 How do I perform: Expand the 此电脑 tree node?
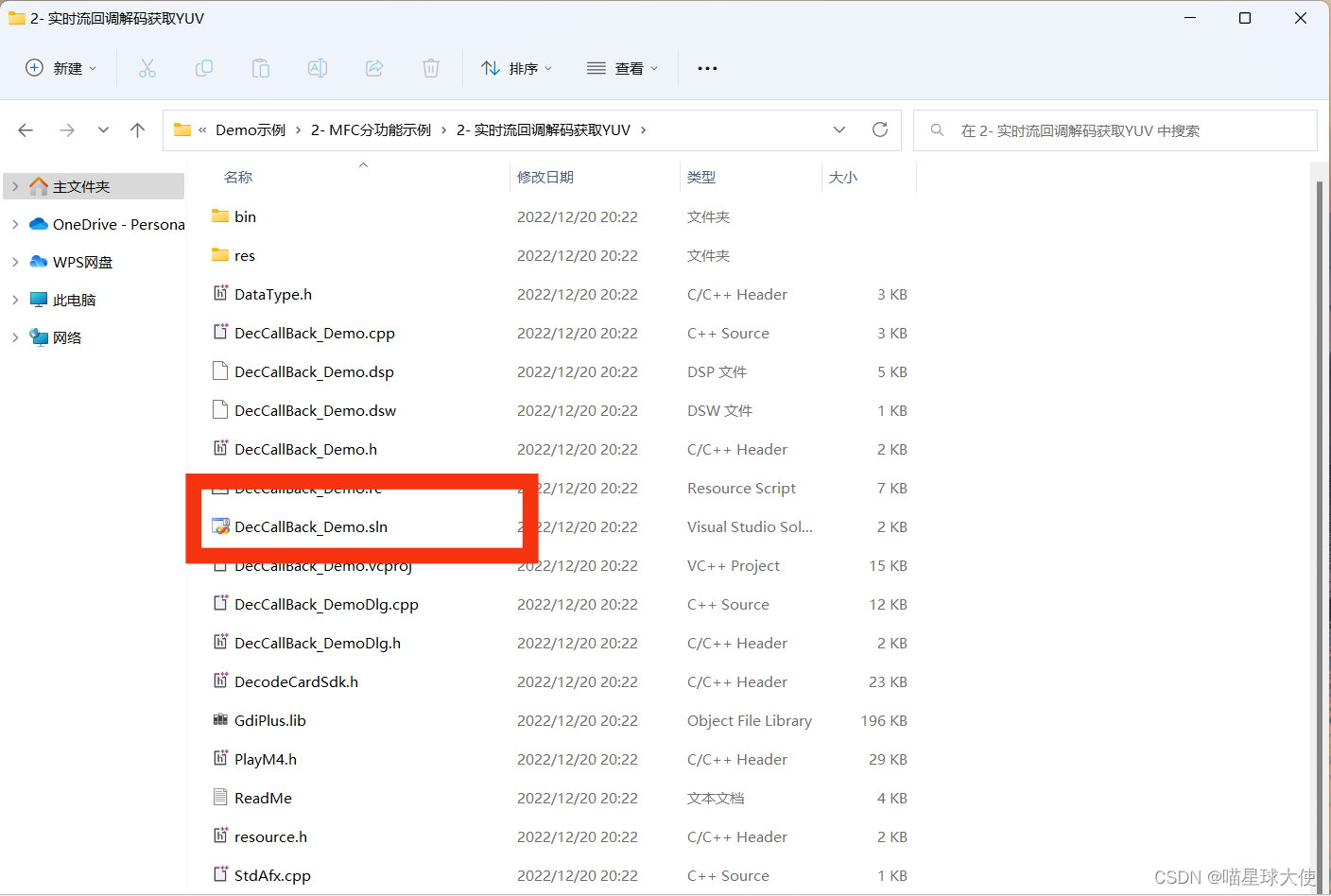15,300
